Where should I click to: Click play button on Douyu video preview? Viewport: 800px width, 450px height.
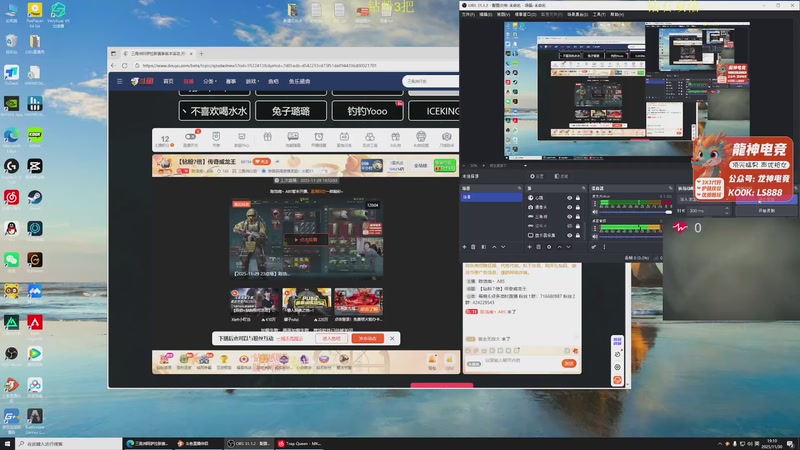(x=306, y=239)
